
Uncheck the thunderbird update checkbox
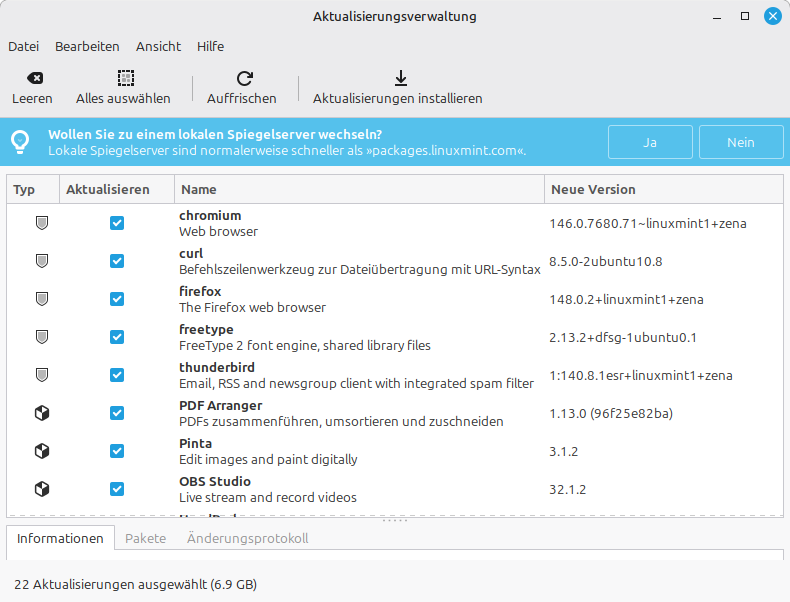117,375
